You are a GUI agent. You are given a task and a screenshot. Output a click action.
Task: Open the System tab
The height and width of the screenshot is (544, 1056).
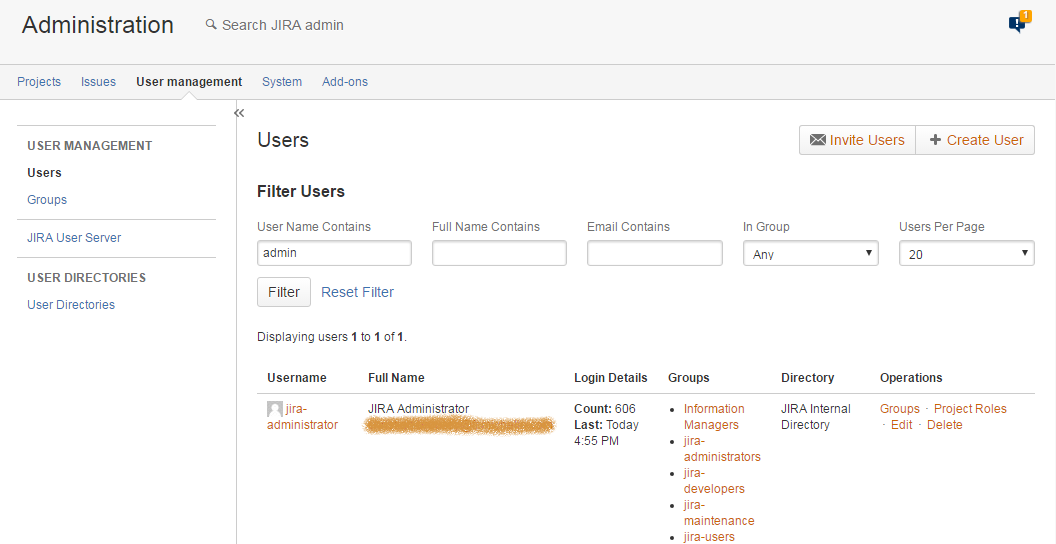[282, 82]
